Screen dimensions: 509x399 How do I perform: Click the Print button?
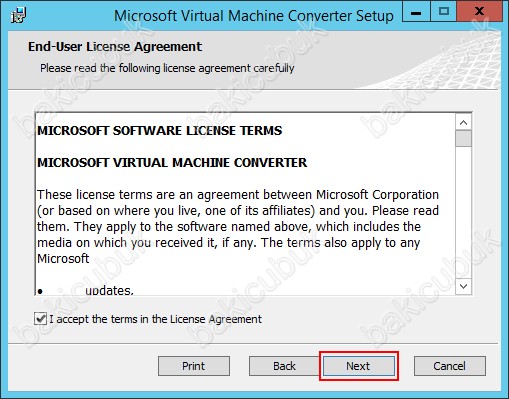[x=194, y=366]
